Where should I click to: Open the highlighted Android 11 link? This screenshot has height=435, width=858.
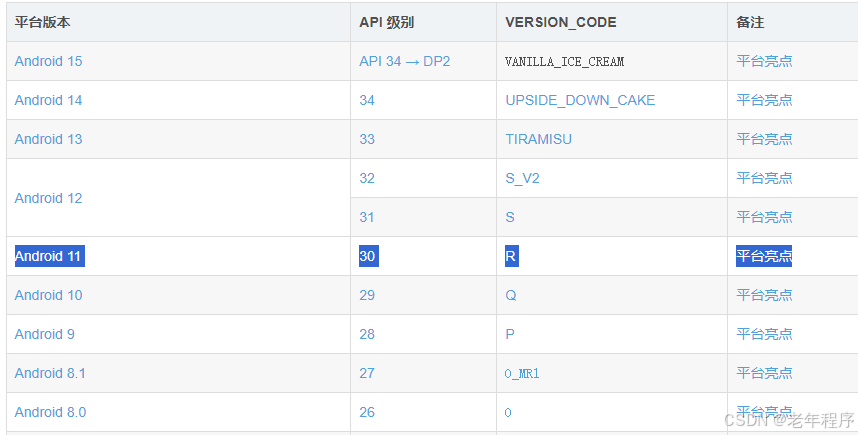[48, 256]
